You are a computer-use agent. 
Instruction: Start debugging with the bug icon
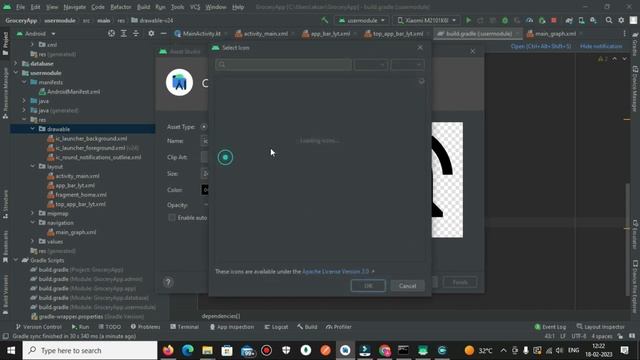click(x=505, y=20)
